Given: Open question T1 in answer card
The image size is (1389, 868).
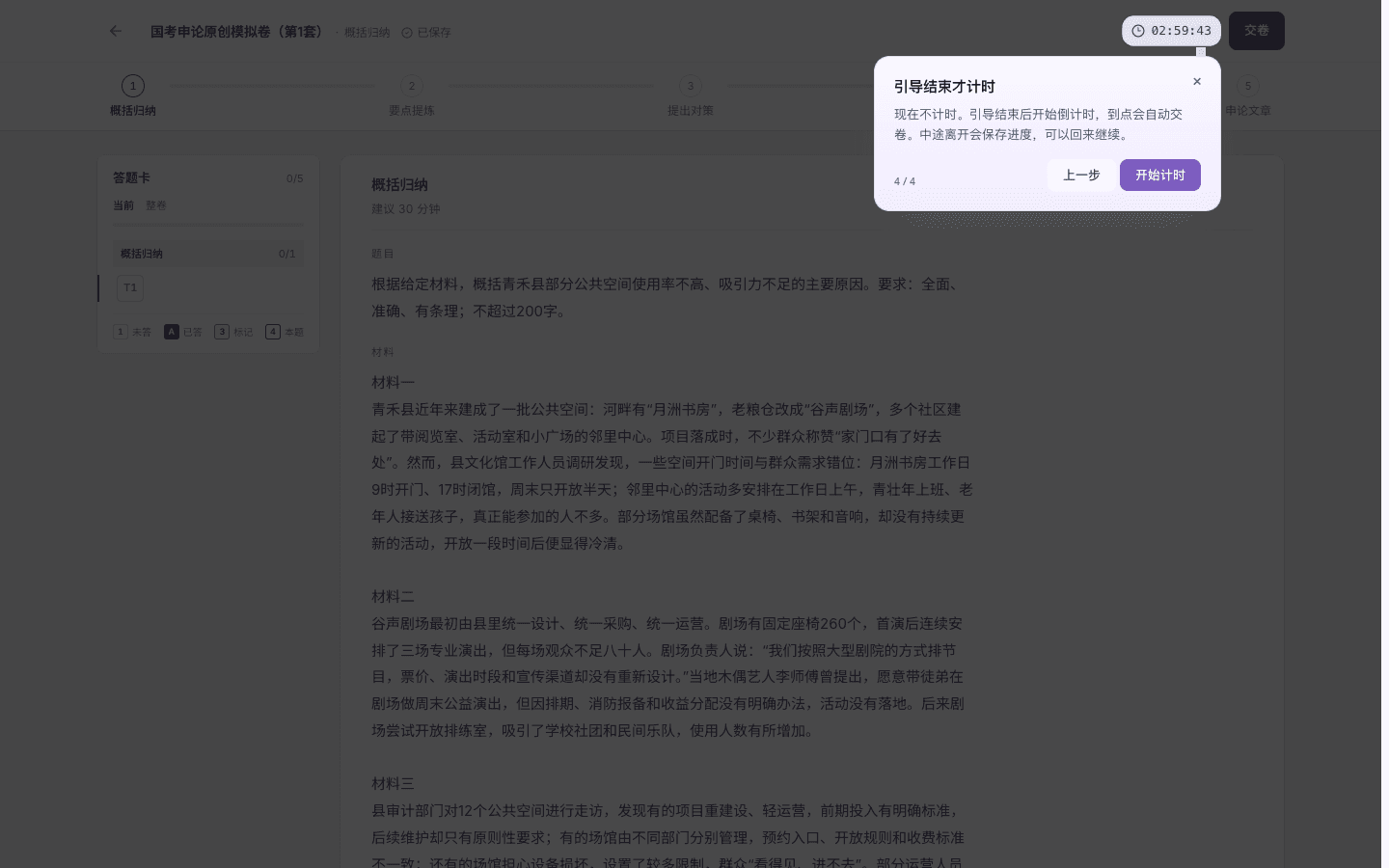Looking at the screenshot, I should 130,287.
